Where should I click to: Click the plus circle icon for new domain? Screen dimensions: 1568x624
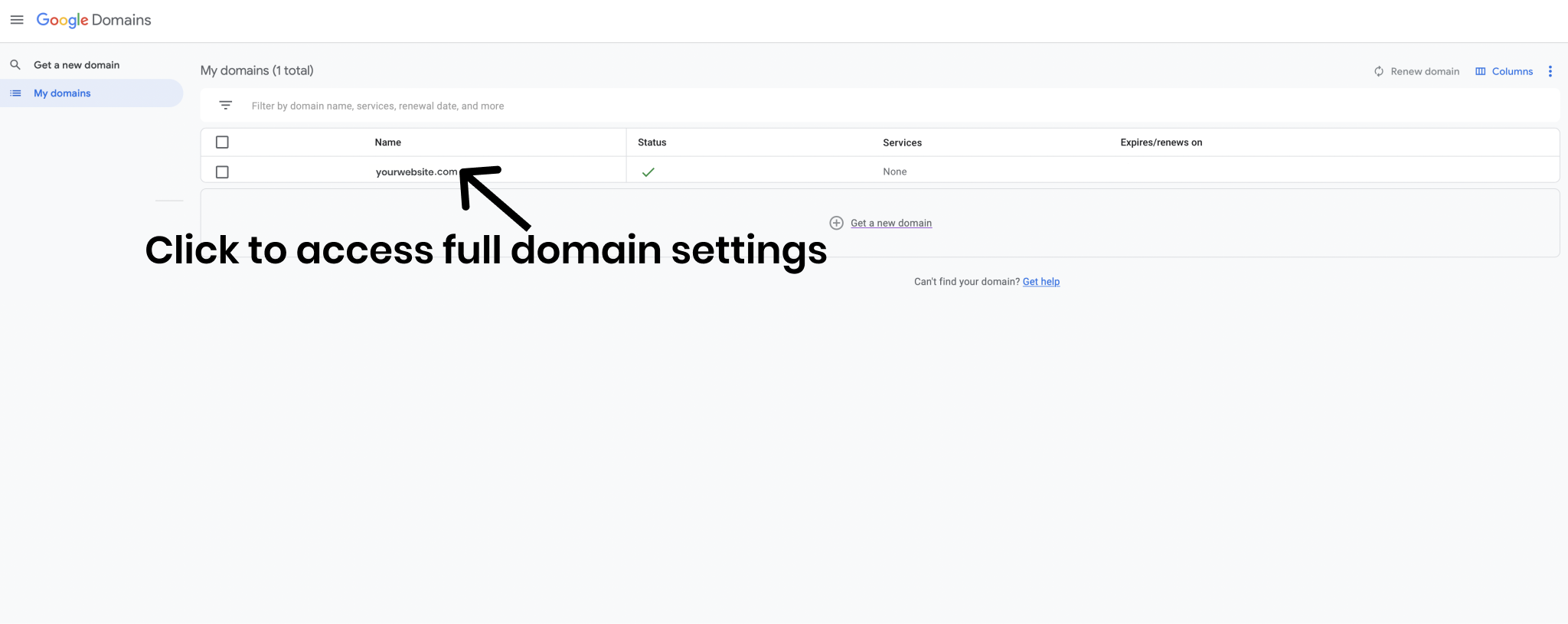coord(837,223)
